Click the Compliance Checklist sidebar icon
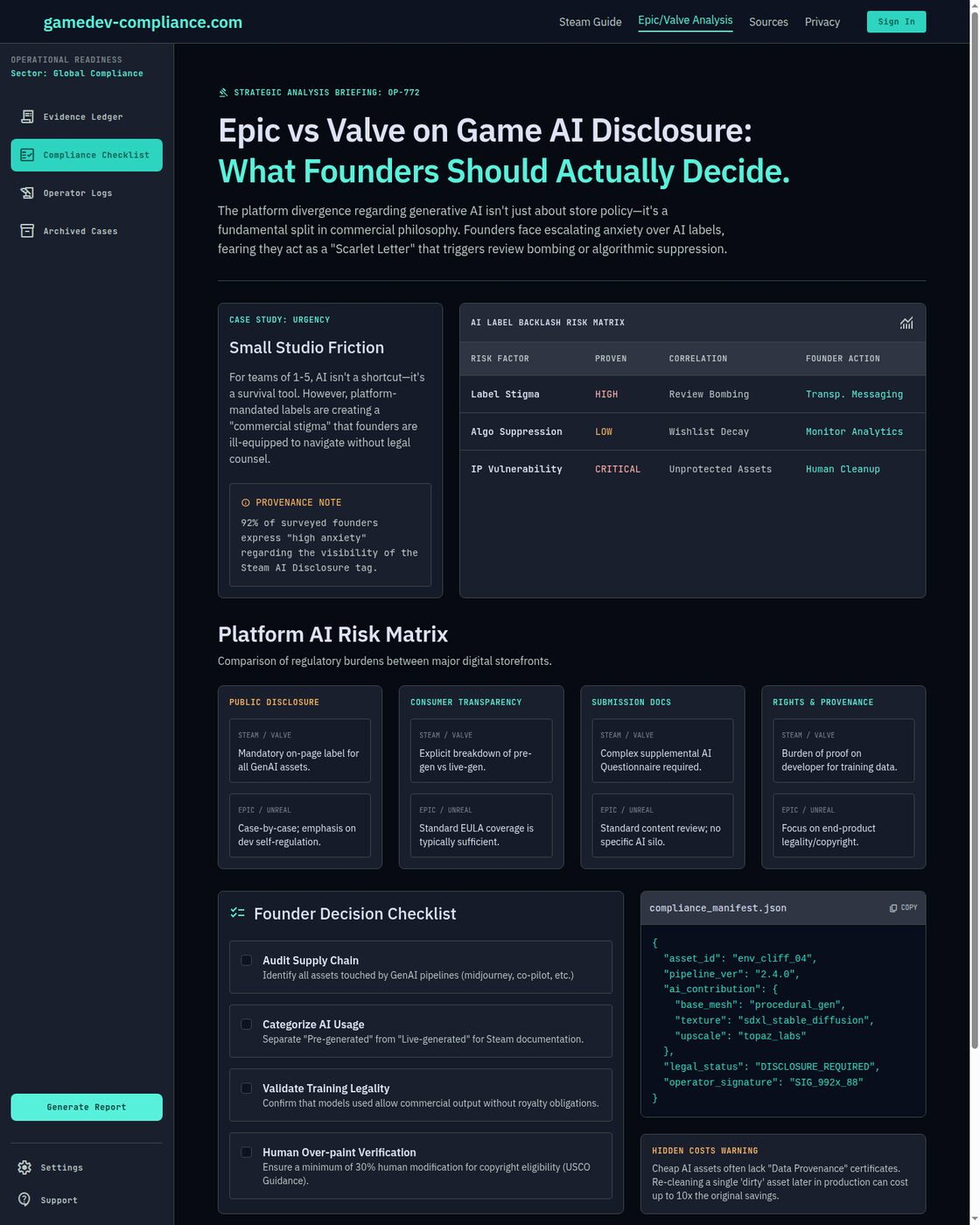The image size is (980, 1225). click(27, 155)
